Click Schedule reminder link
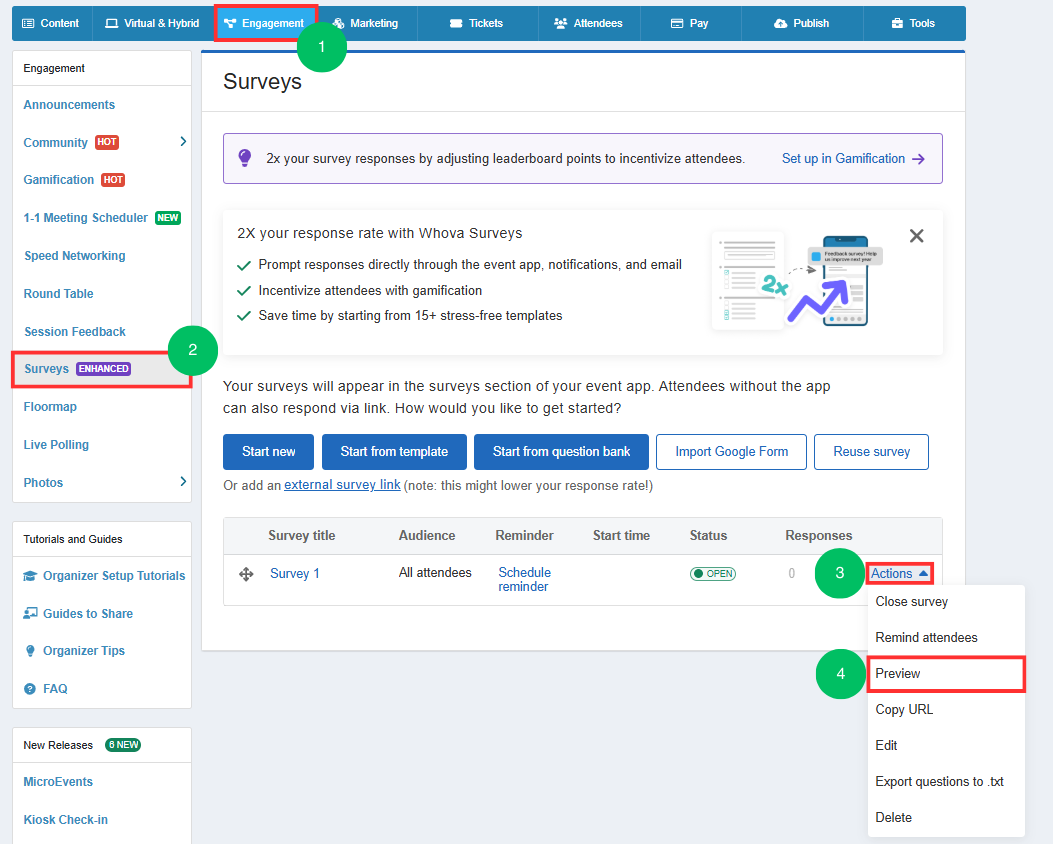Image resolution: width=1053 pixels, height=844 pixels. click(524, 579)
